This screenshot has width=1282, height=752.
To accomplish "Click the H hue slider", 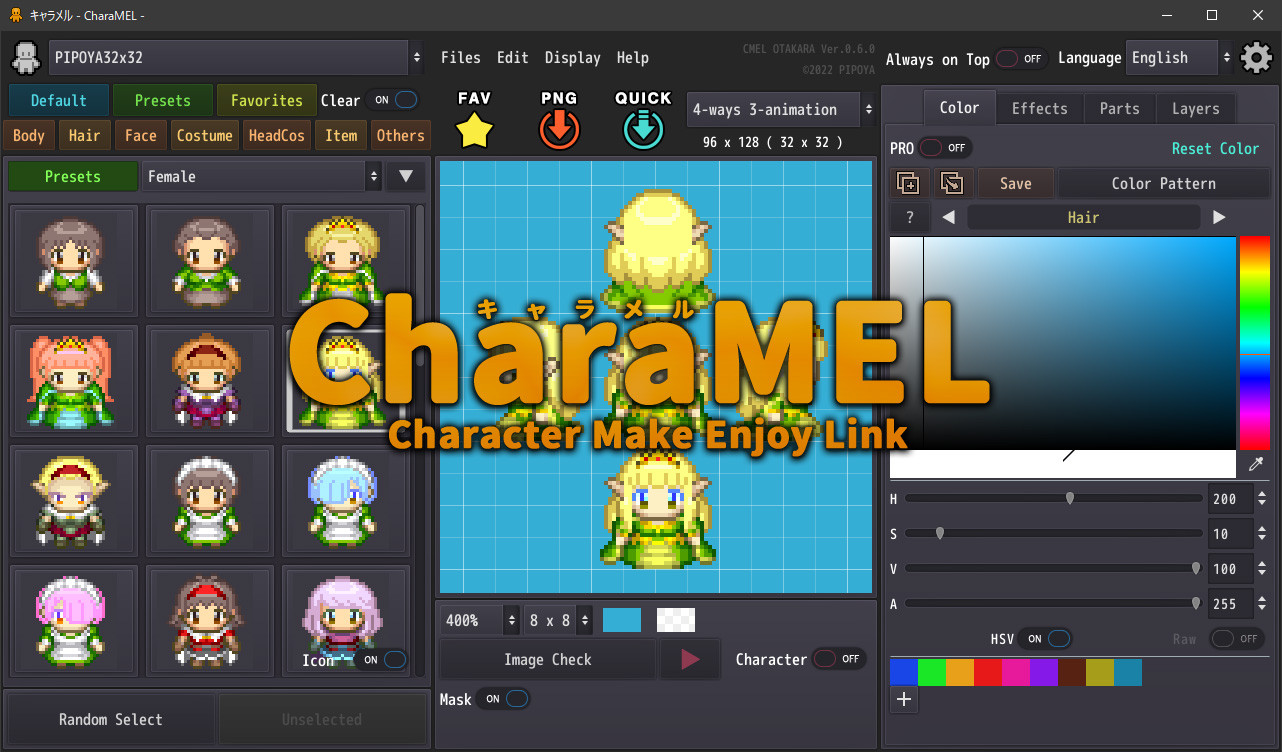I will point(1054,498).
